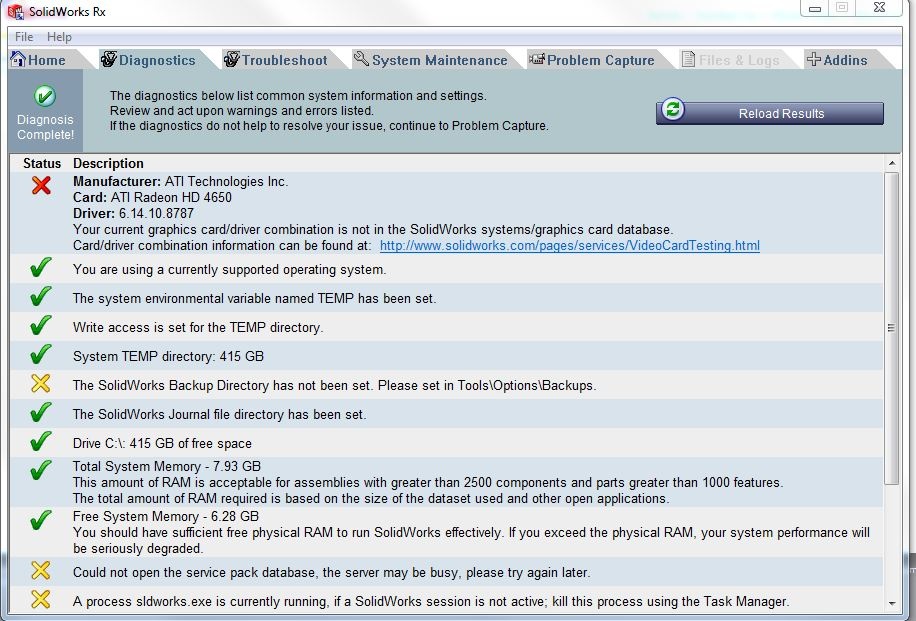Click the green refresh icon on Reload Results

coord(673,109)
